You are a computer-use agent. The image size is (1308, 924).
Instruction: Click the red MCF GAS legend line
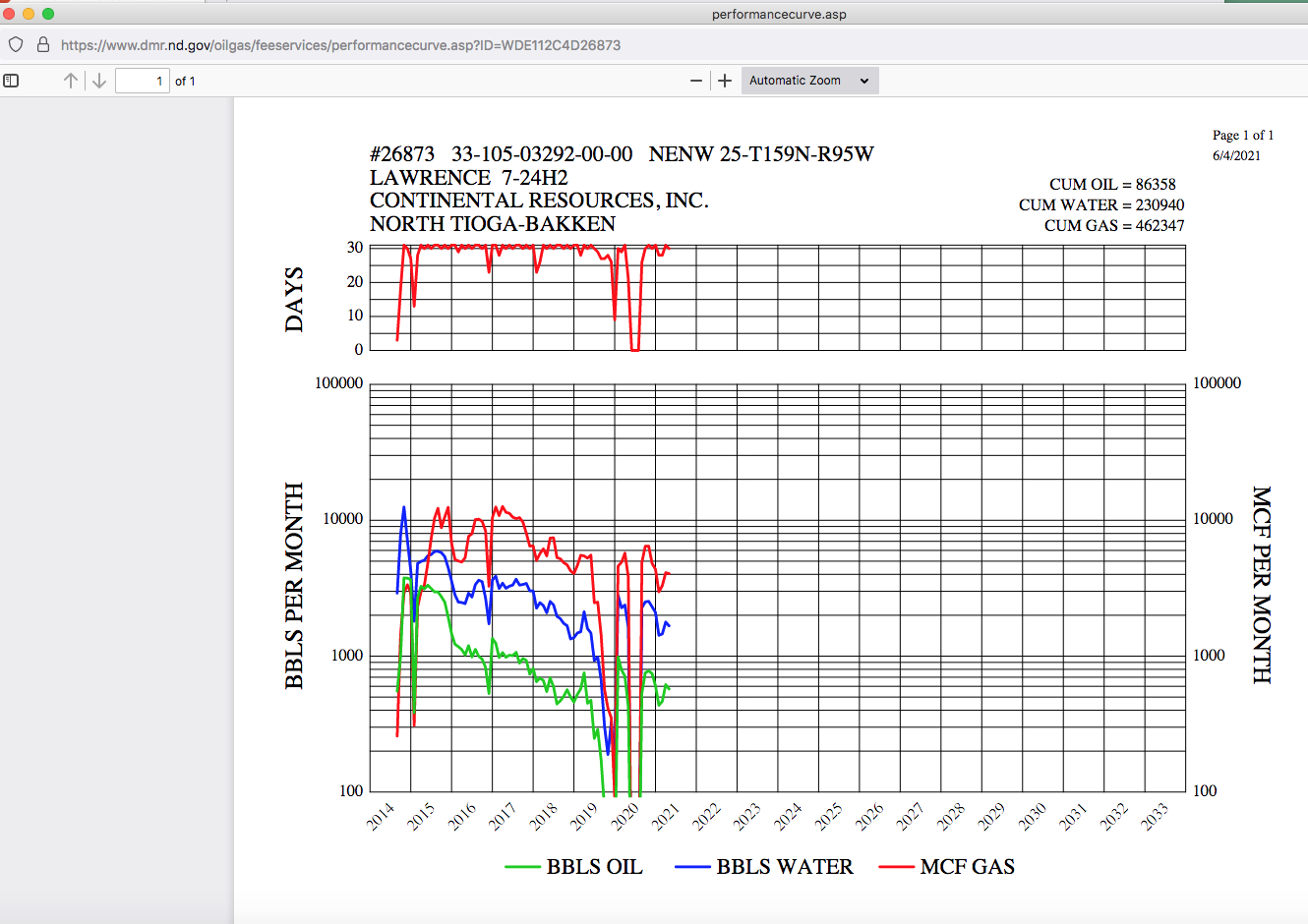pos(896,867)
